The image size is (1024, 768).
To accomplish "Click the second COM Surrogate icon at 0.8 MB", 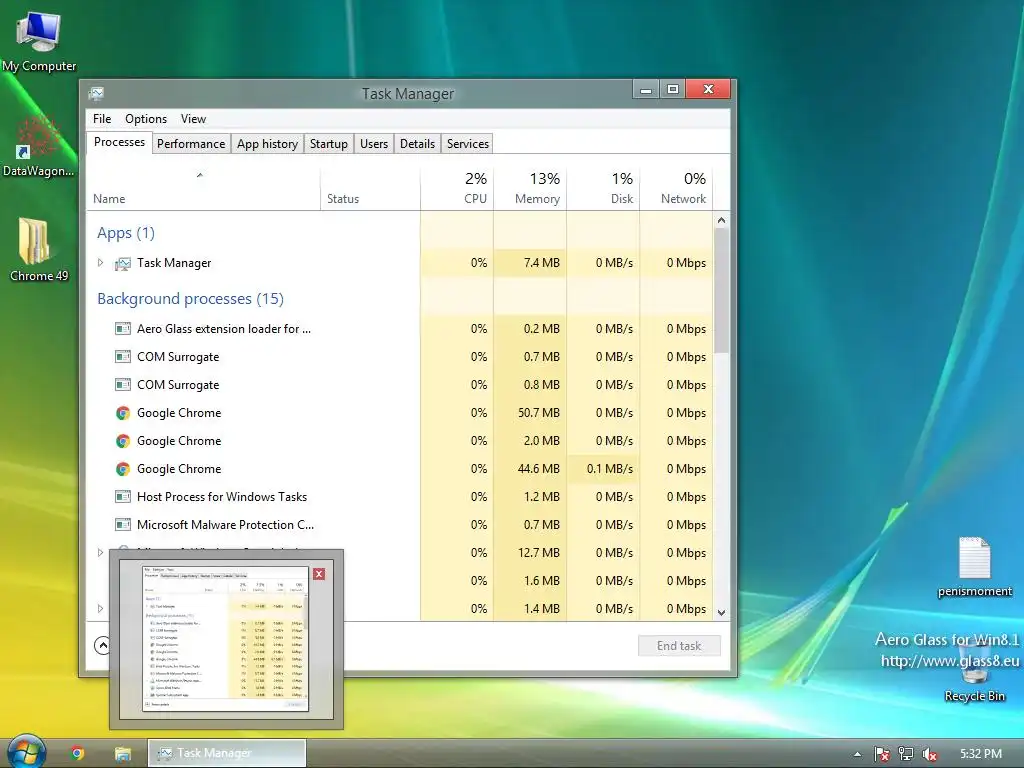I will (123, 385).
